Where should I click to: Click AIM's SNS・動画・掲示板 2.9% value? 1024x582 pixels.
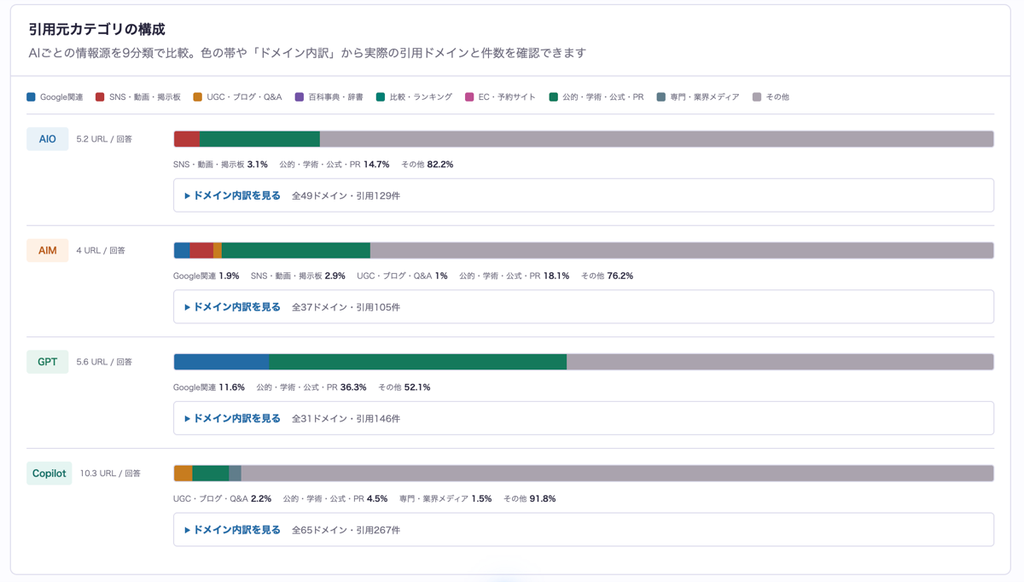298,276
